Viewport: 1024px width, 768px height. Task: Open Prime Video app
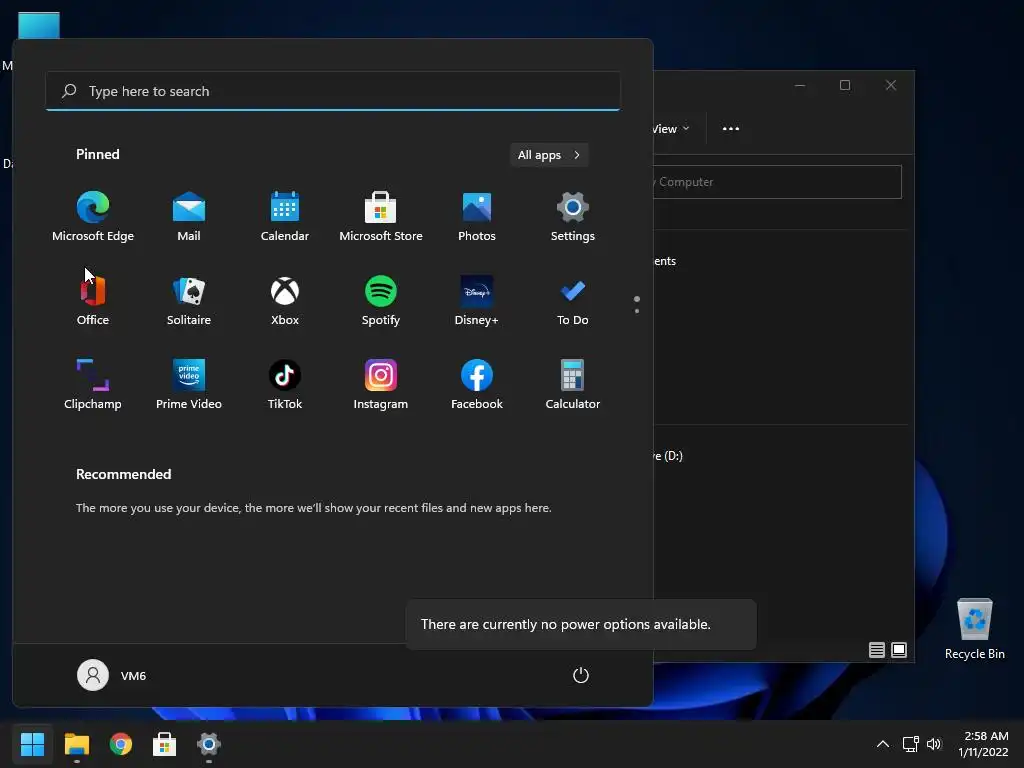point(189,385)
